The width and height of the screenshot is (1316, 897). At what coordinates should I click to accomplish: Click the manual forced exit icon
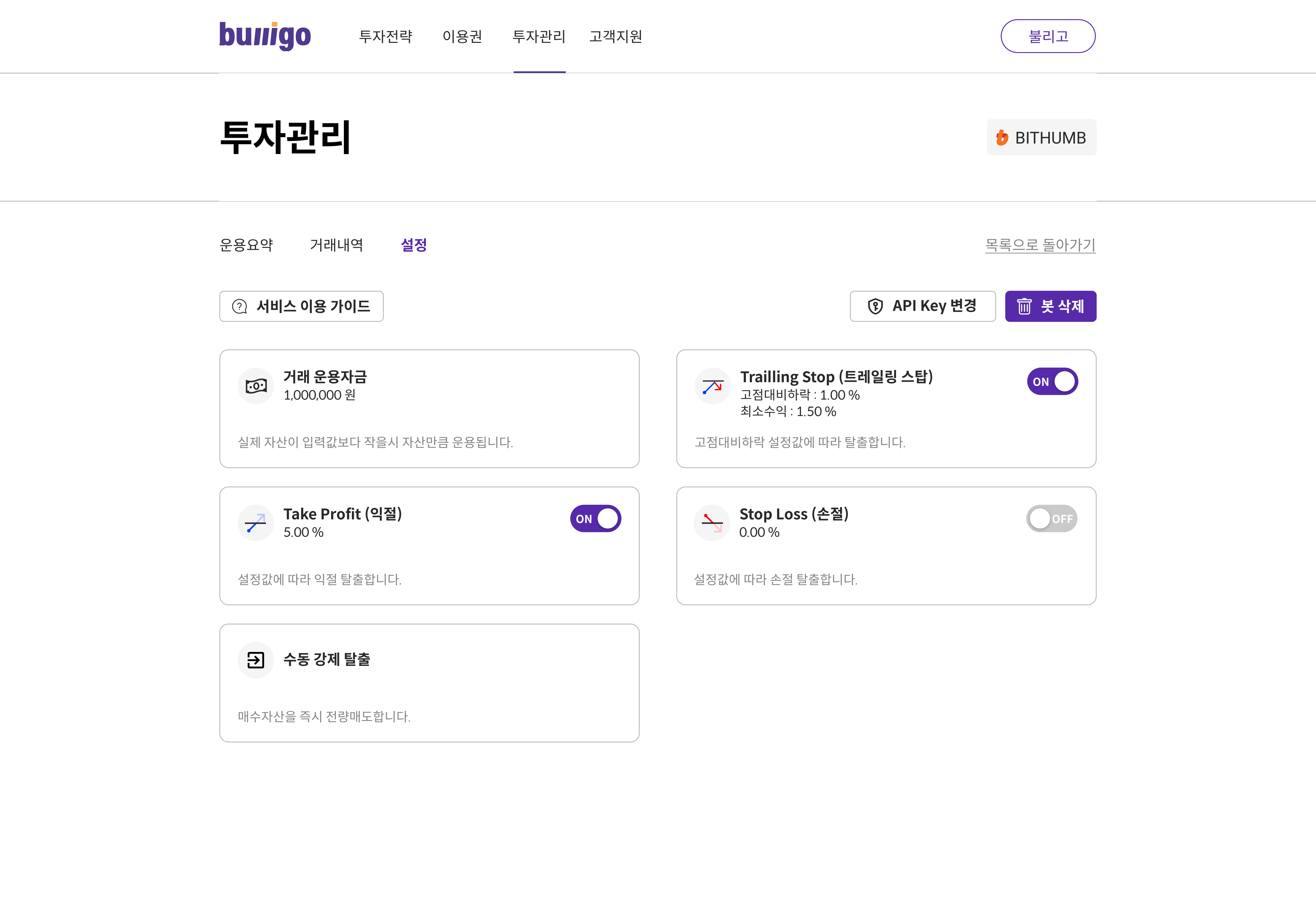pos(256,660)
